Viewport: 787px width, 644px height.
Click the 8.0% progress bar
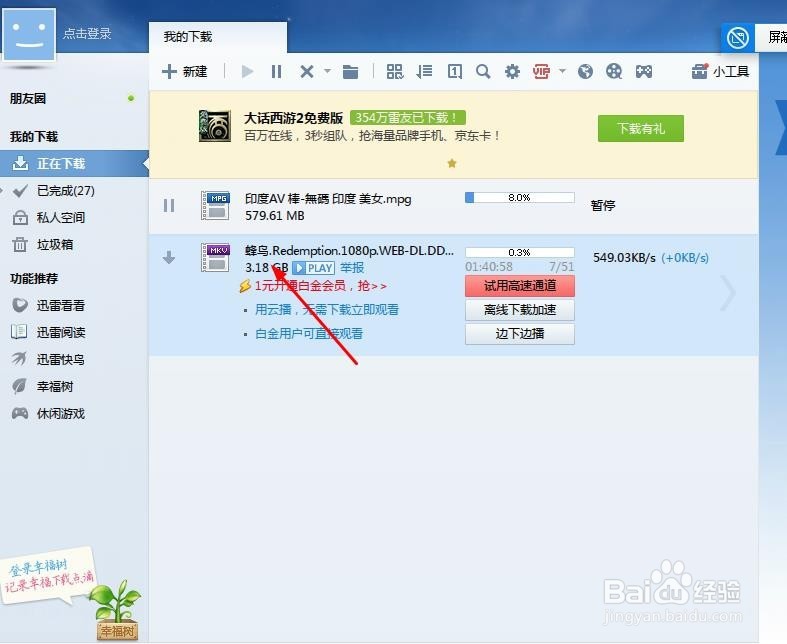(x=519, y=197)
